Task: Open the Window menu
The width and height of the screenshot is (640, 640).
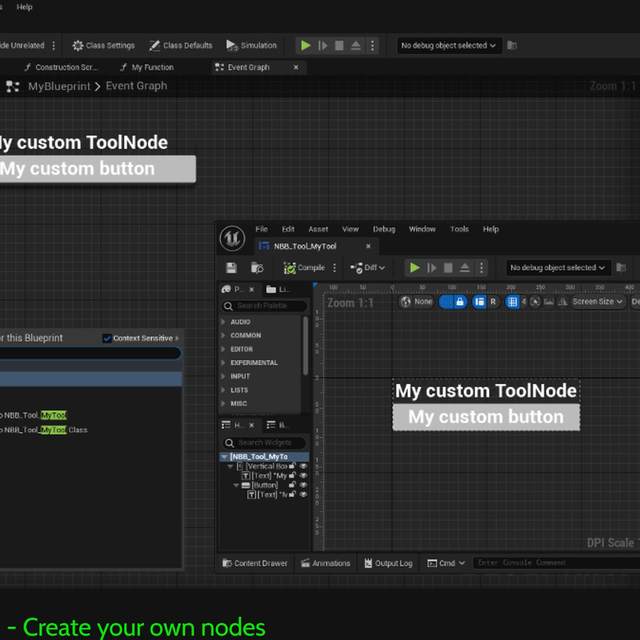Action: click(422, 229)
